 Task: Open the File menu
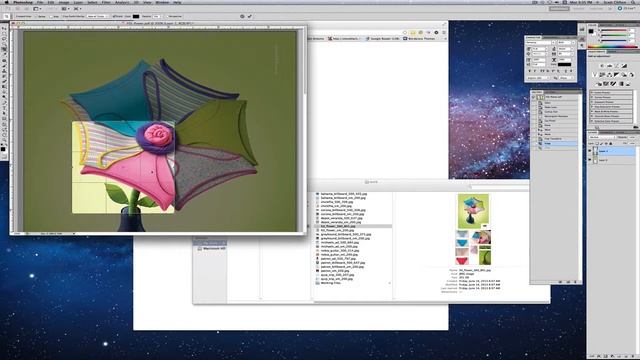[40, 2]
